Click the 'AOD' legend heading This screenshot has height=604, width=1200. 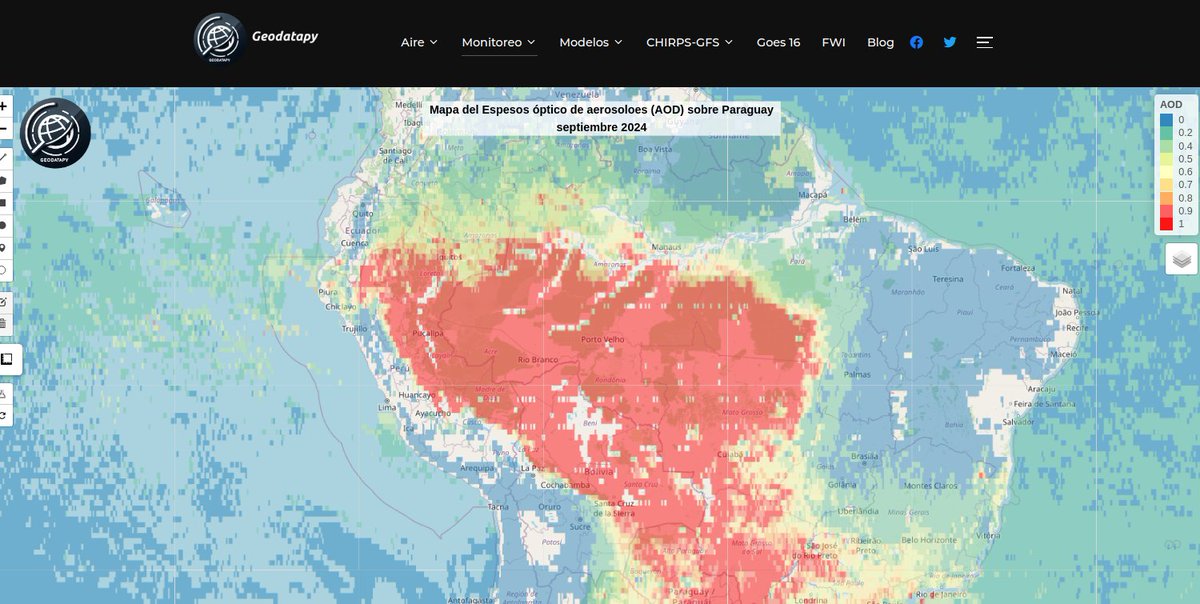pos(1172,104)
